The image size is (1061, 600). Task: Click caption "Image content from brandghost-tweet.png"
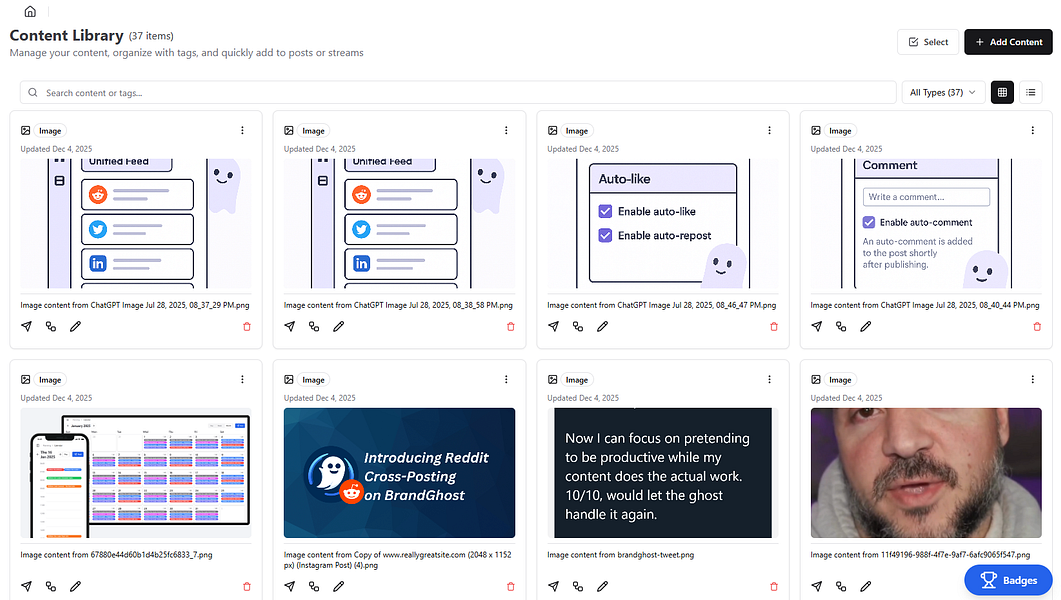(620, 555)
